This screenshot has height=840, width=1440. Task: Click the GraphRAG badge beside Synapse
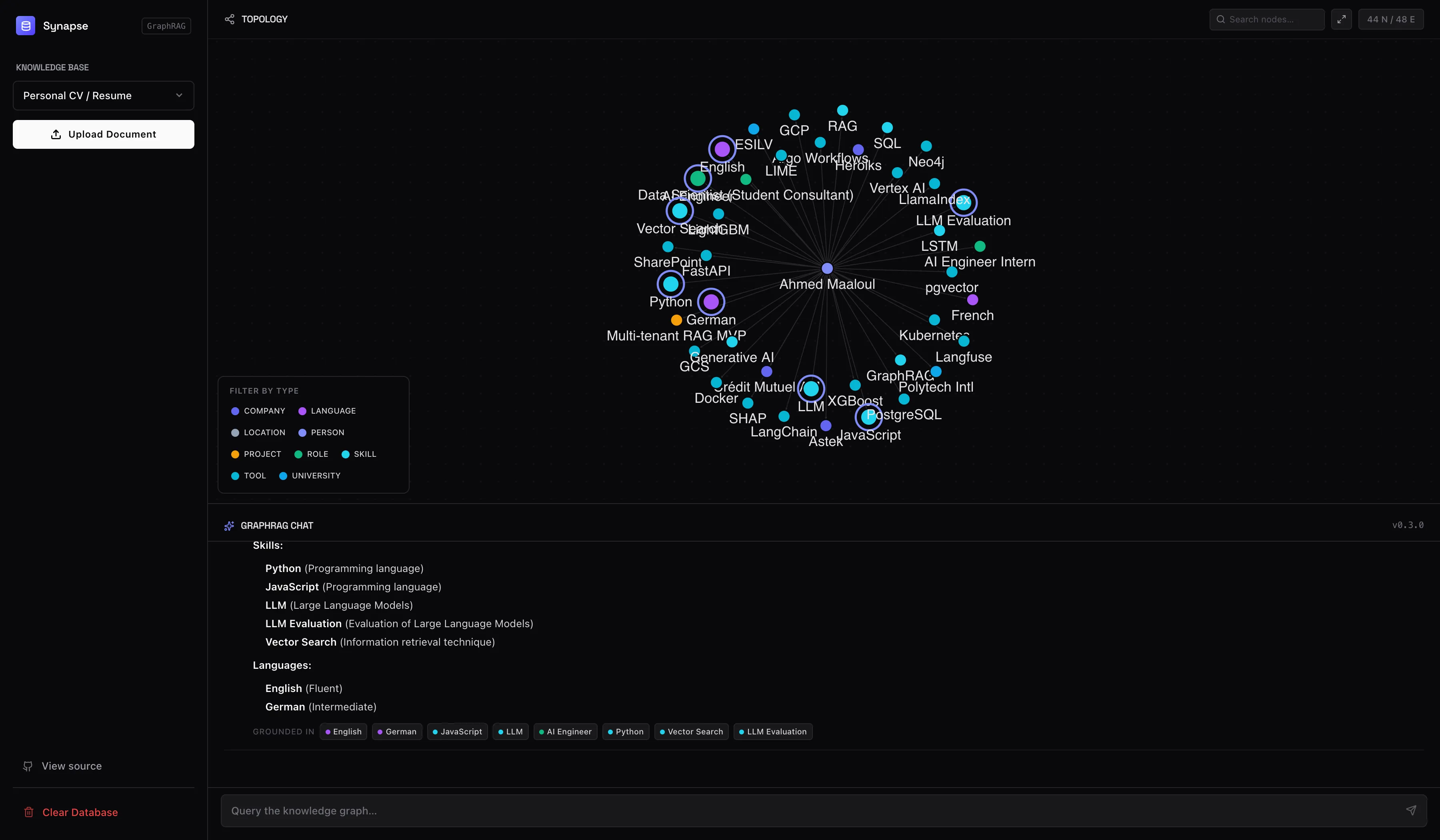pos(166,26)
